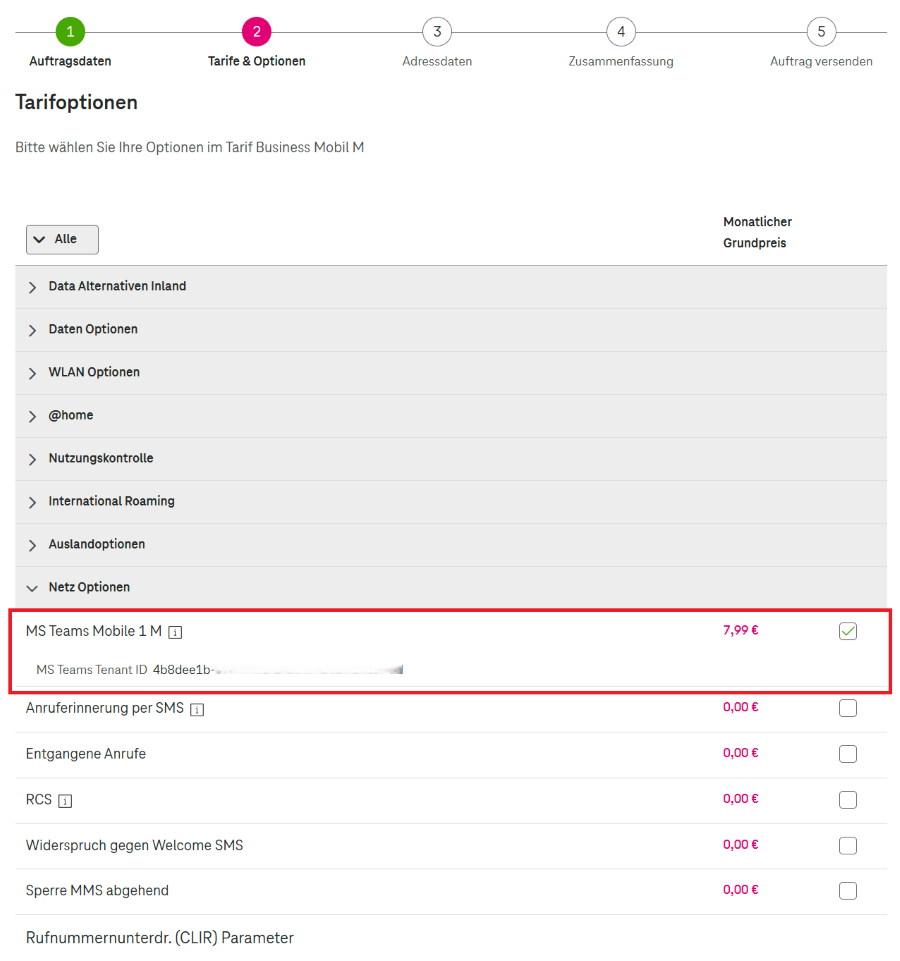Click the MS Teams Tenant ID field
Screen dimensions: 900x961
coord(278,670)
